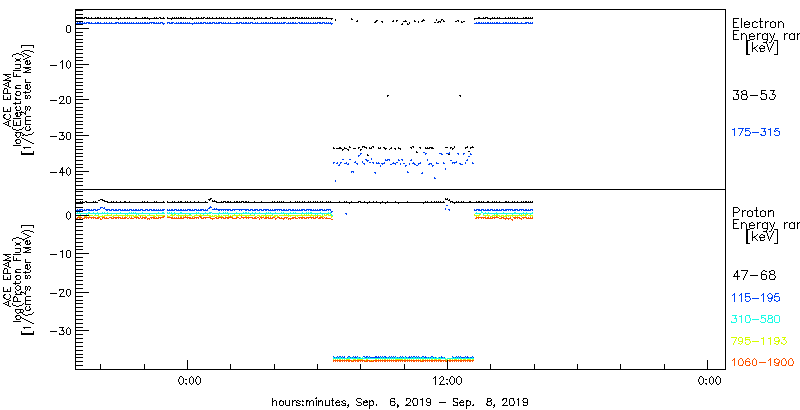Click the 115-195 proton energy legend label
This screenshot has width=800, height=410.
point(756,298)
